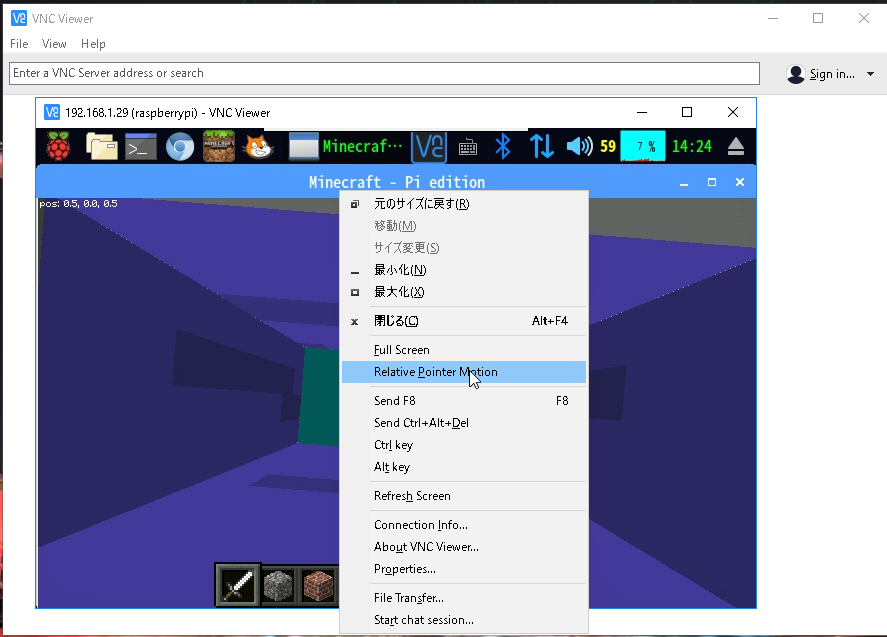
Task: Launch the Minecraft Pi icon in the taskbar
Action: [219, 147]
